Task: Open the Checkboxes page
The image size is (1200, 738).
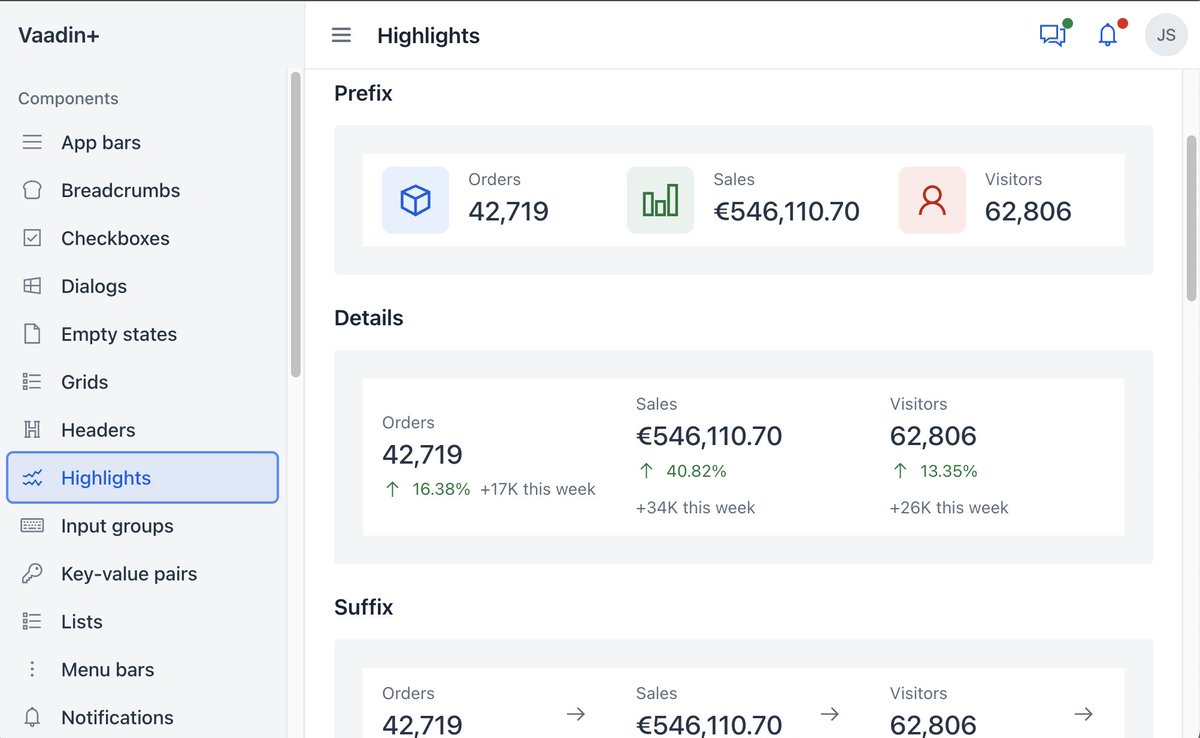Action: point(142,238)
